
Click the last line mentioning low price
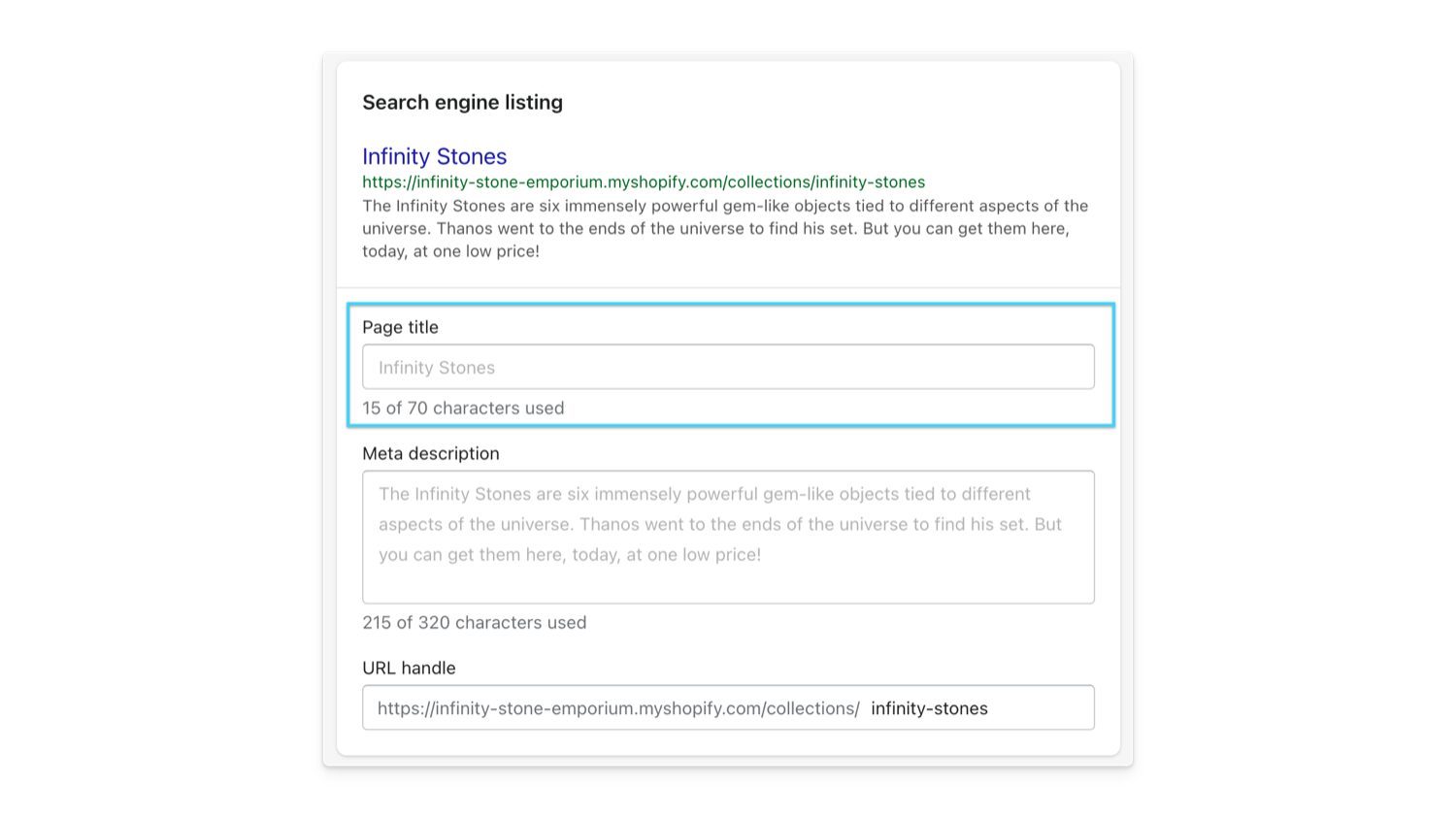pos(570,555)
